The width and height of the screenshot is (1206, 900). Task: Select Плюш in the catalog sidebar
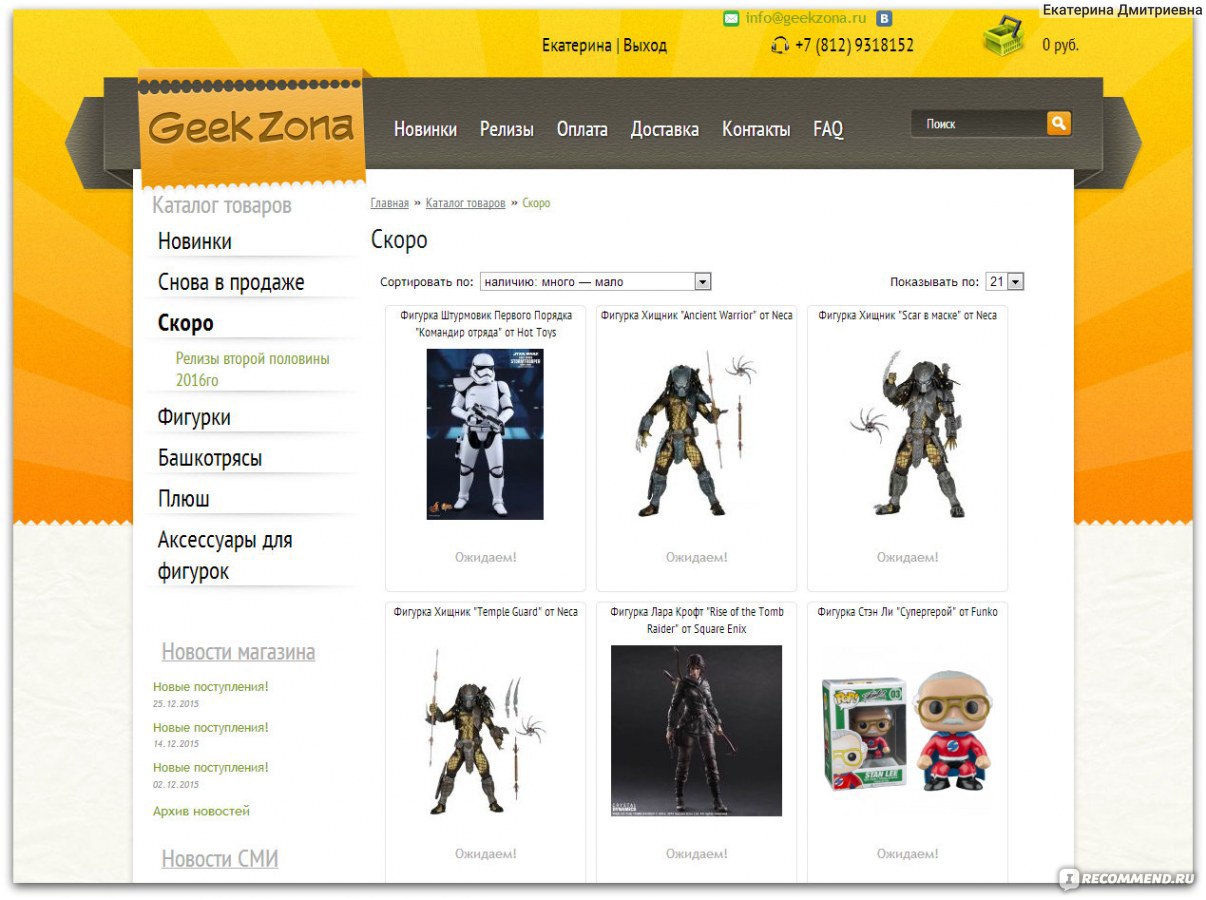(x=184, y=498)
